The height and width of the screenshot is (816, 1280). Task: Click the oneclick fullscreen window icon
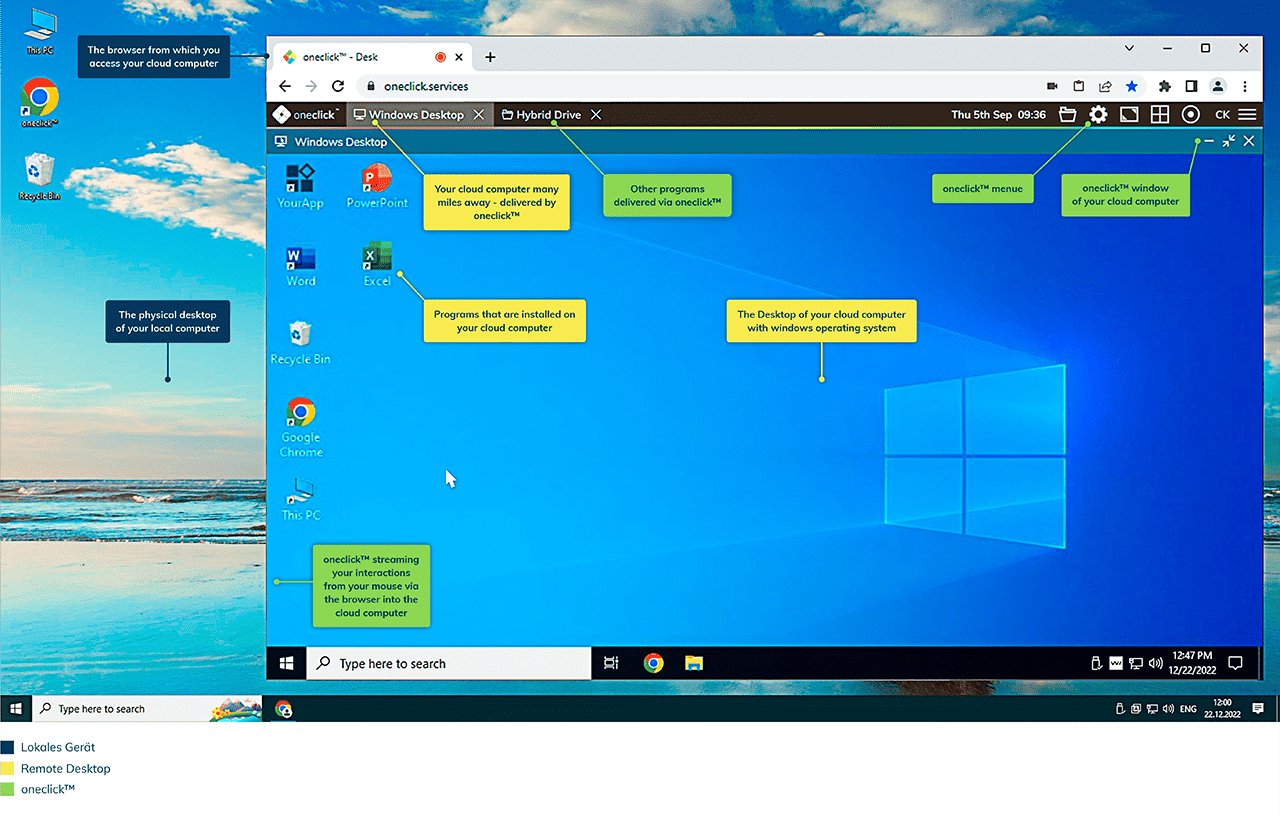[x=1129, y=115]
